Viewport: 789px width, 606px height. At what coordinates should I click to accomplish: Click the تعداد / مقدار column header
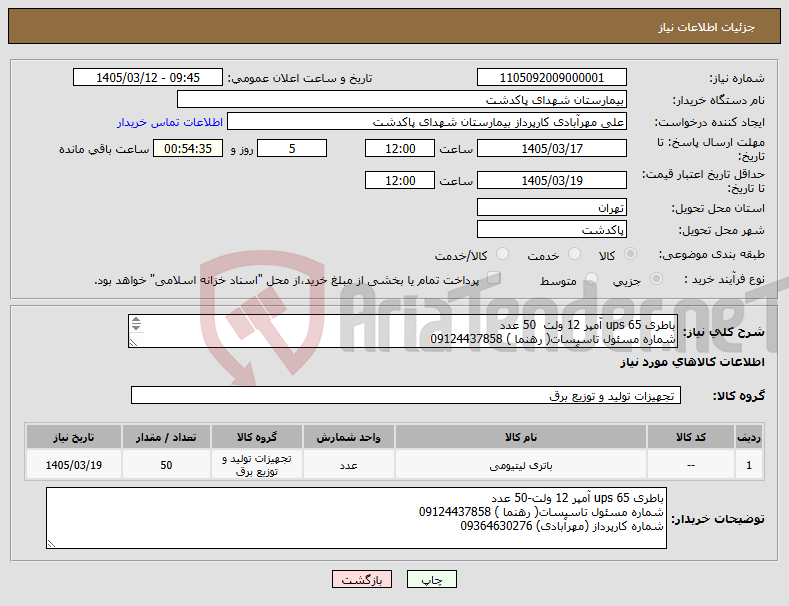(x=166, y=437)
